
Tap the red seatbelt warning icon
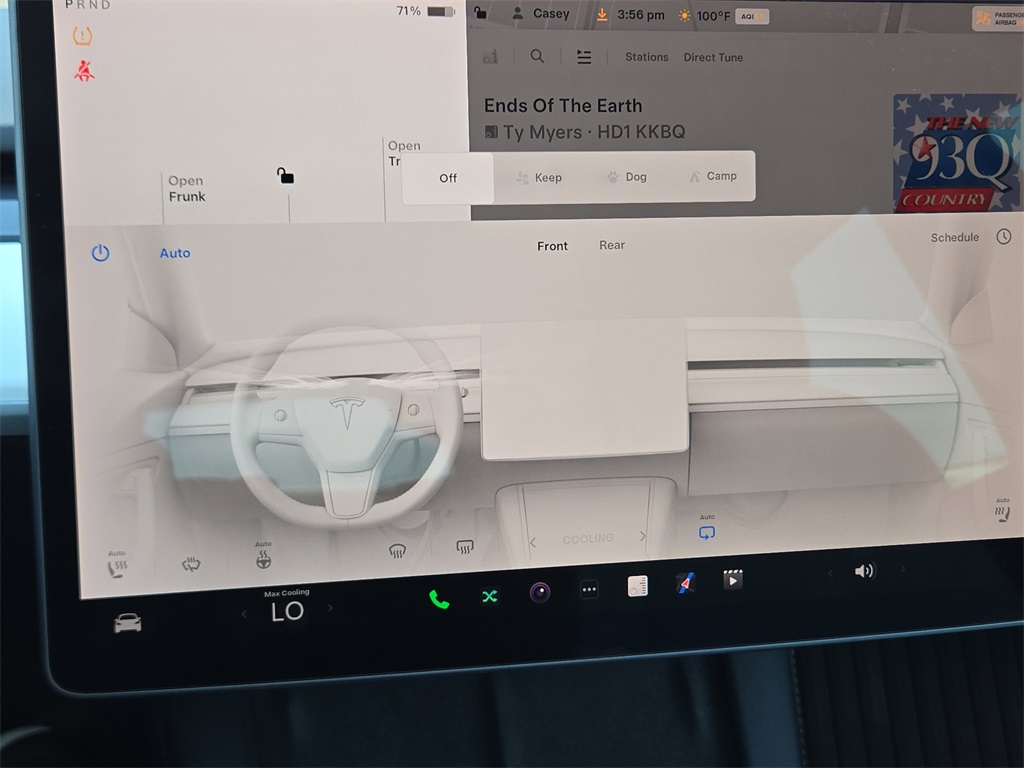point(84,71)
